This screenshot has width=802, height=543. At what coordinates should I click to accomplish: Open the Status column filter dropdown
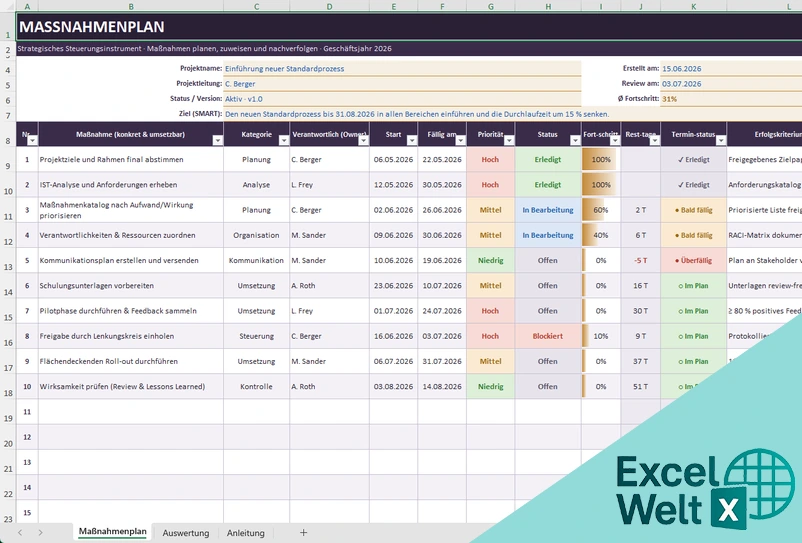pos(575,141)
